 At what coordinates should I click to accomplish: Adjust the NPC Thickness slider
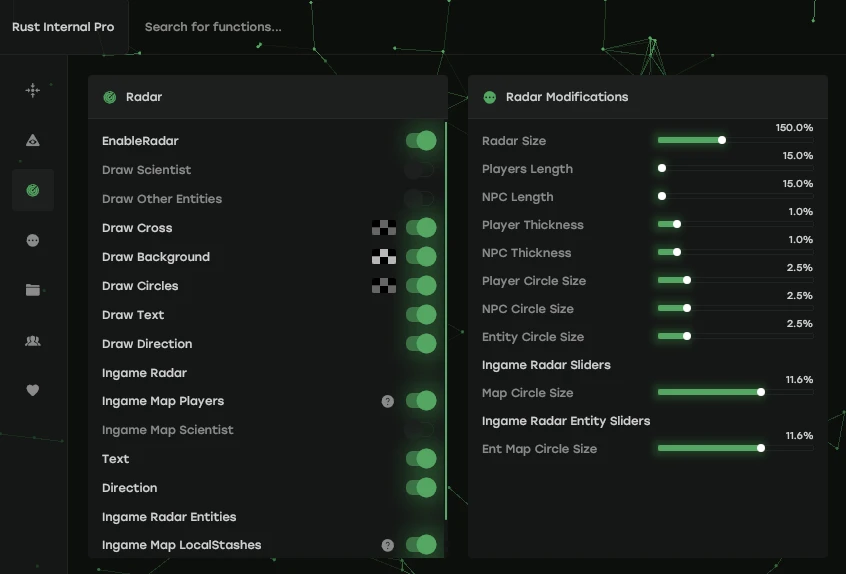tap(735, 252)
